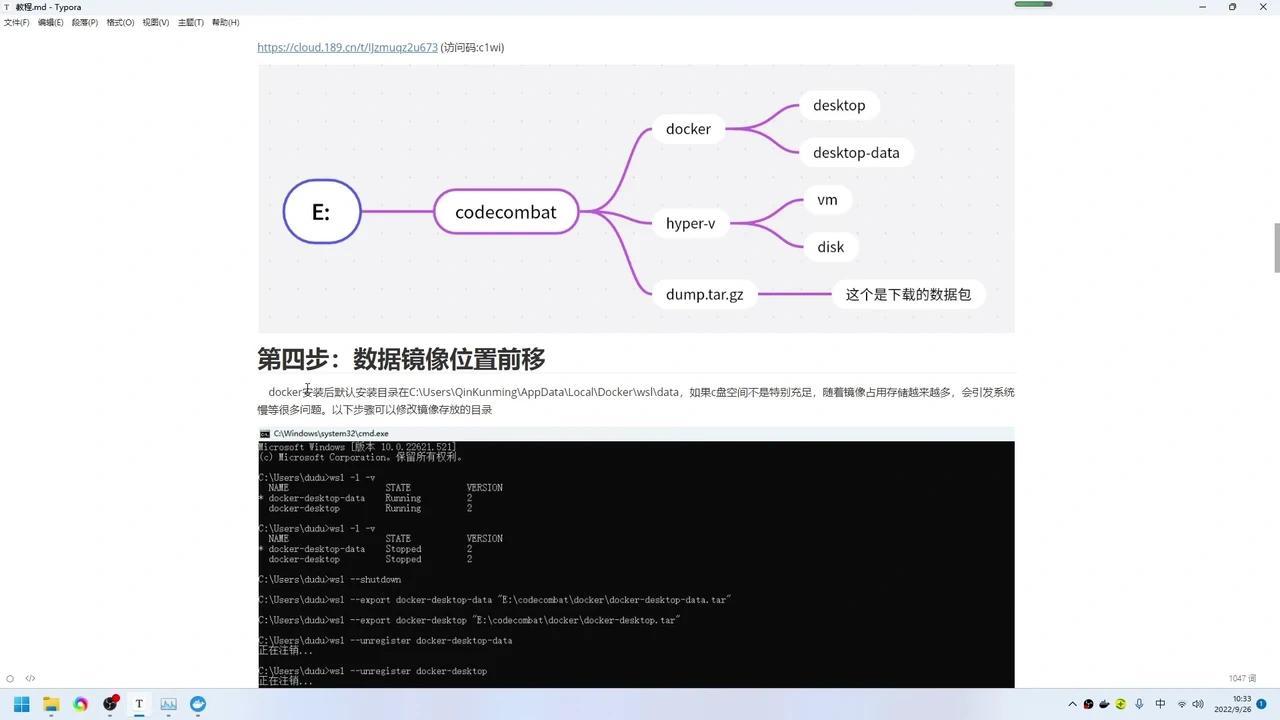Open the cloud.189.cn download link

(346, 47)
